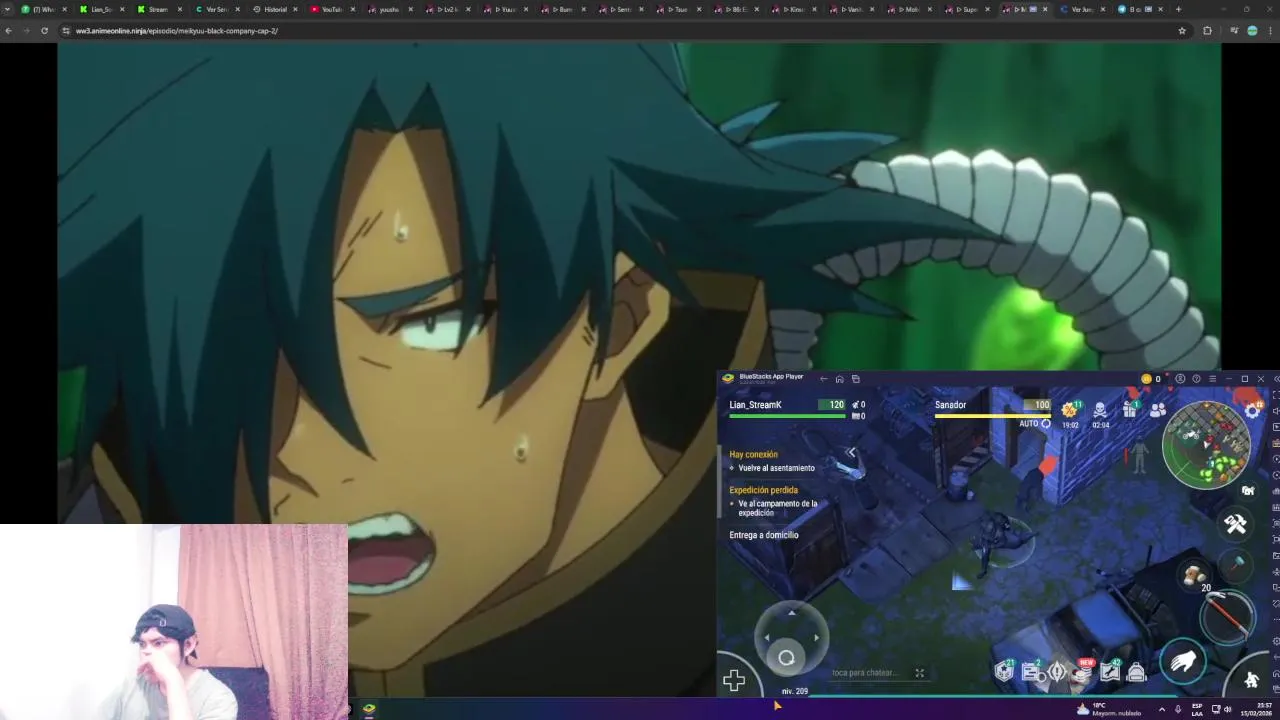1280x720 pixels.
Task: Open the Hay conexión quest
Action: [753, 454]
